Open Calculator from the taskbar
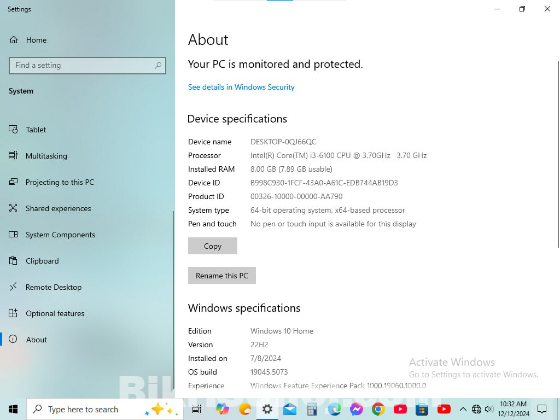Screen dimensions: 560x420 click(x=312, y=409)
